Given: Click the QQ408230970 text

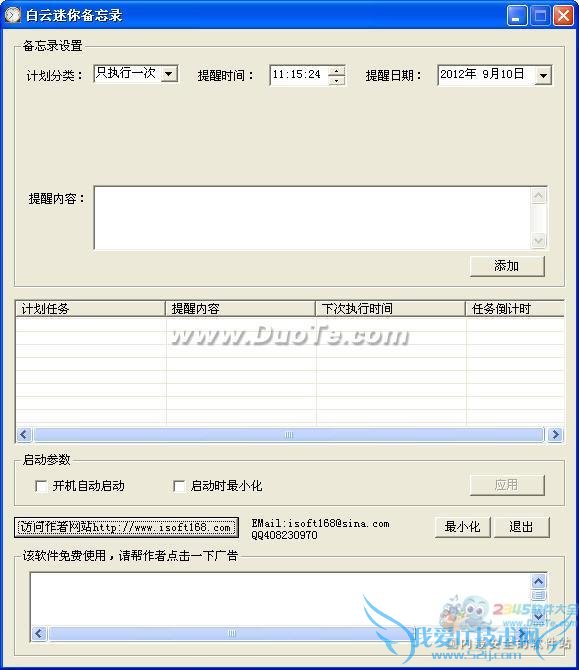Looking at the screenshot, I should tap(285, 535).
